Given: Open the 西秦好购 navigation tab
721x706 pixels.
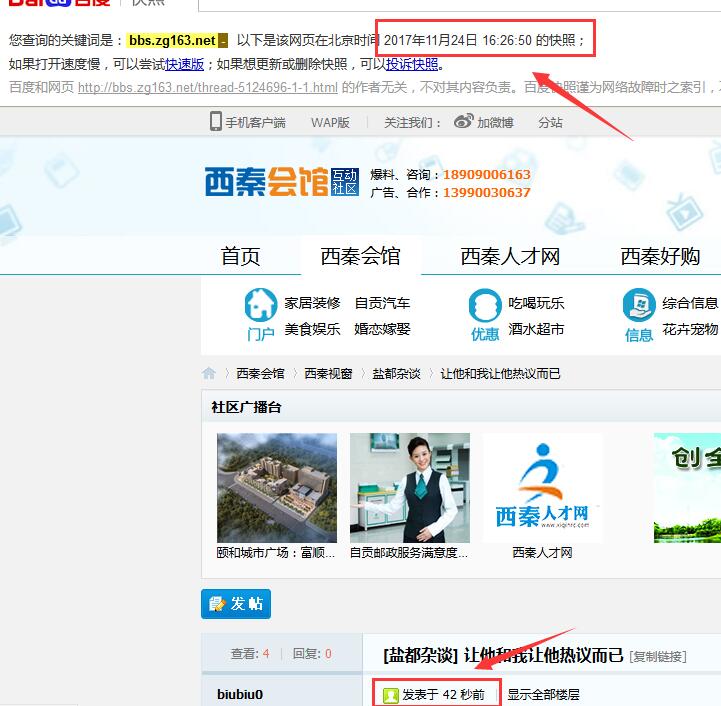Looking at the screenshot, I should 660,256.
